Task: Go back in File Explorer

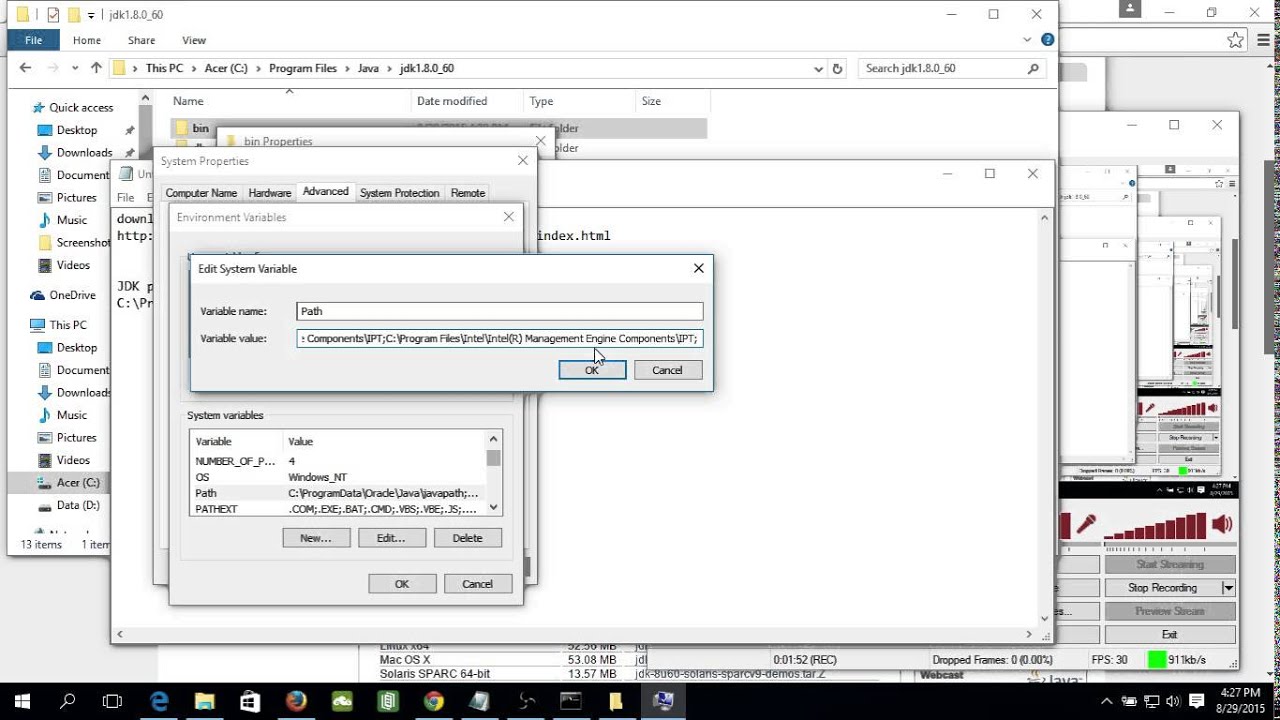Action: pos(26,68)
